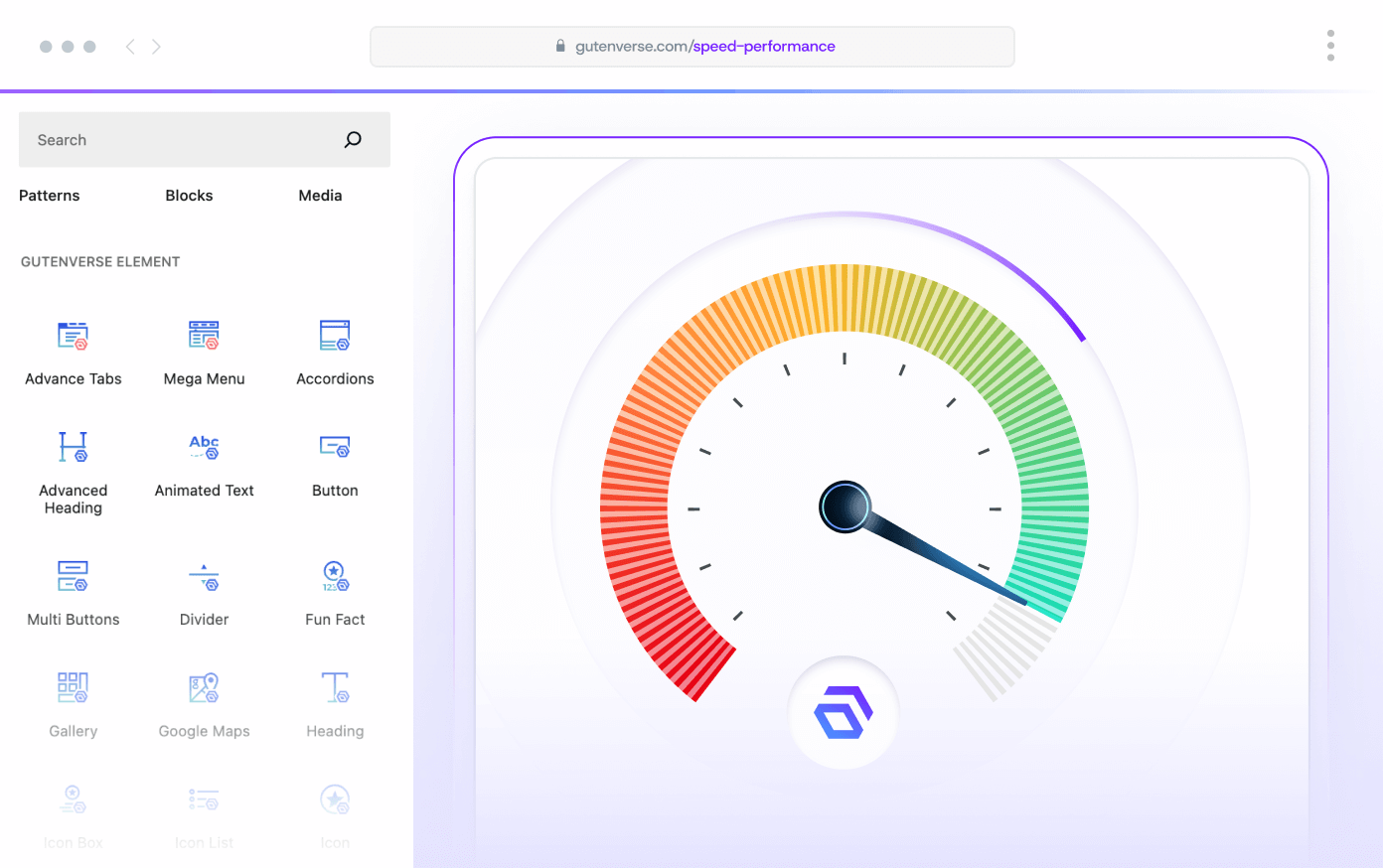Image resolution: width=1383 pixels, height=868 pixels.
Task: Add the Multi Buttons block
Action: (x=73, y=576)
